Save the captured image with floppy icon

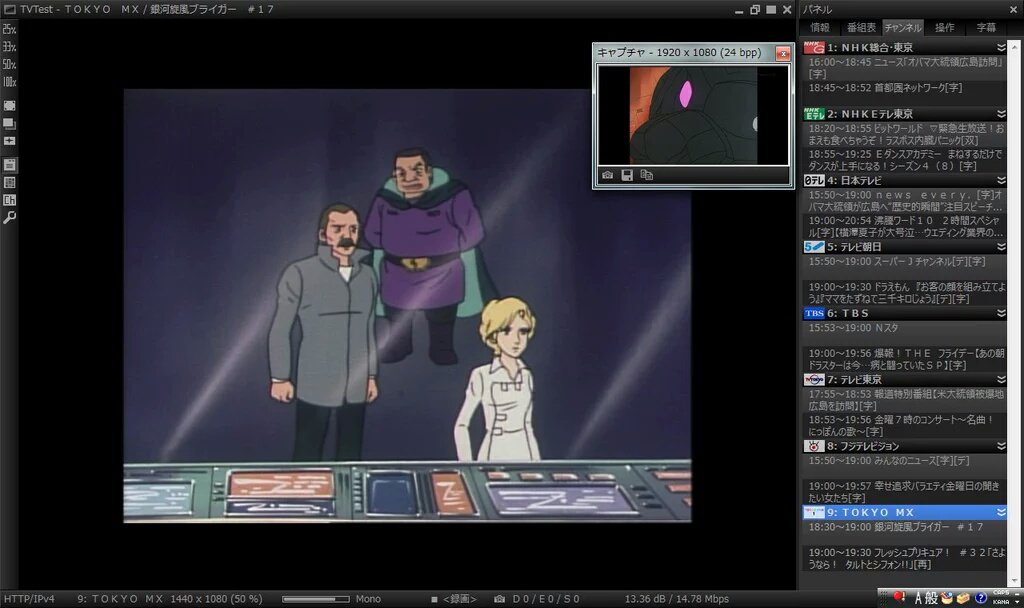coord(627,175)
